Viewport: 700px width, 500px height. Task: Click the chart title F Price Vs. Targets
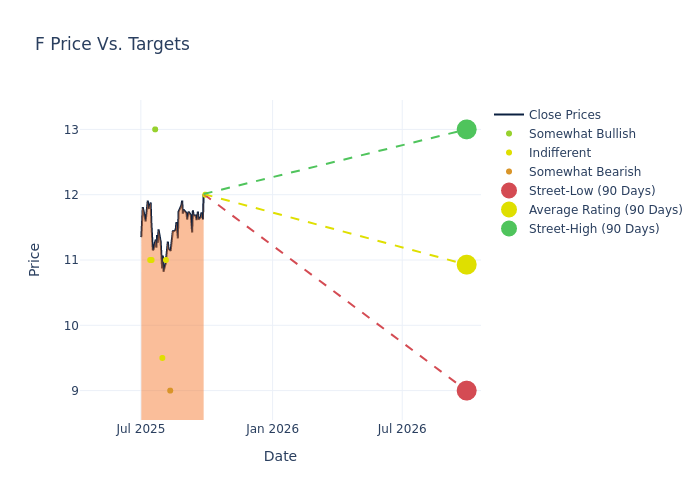pos(112,45)
